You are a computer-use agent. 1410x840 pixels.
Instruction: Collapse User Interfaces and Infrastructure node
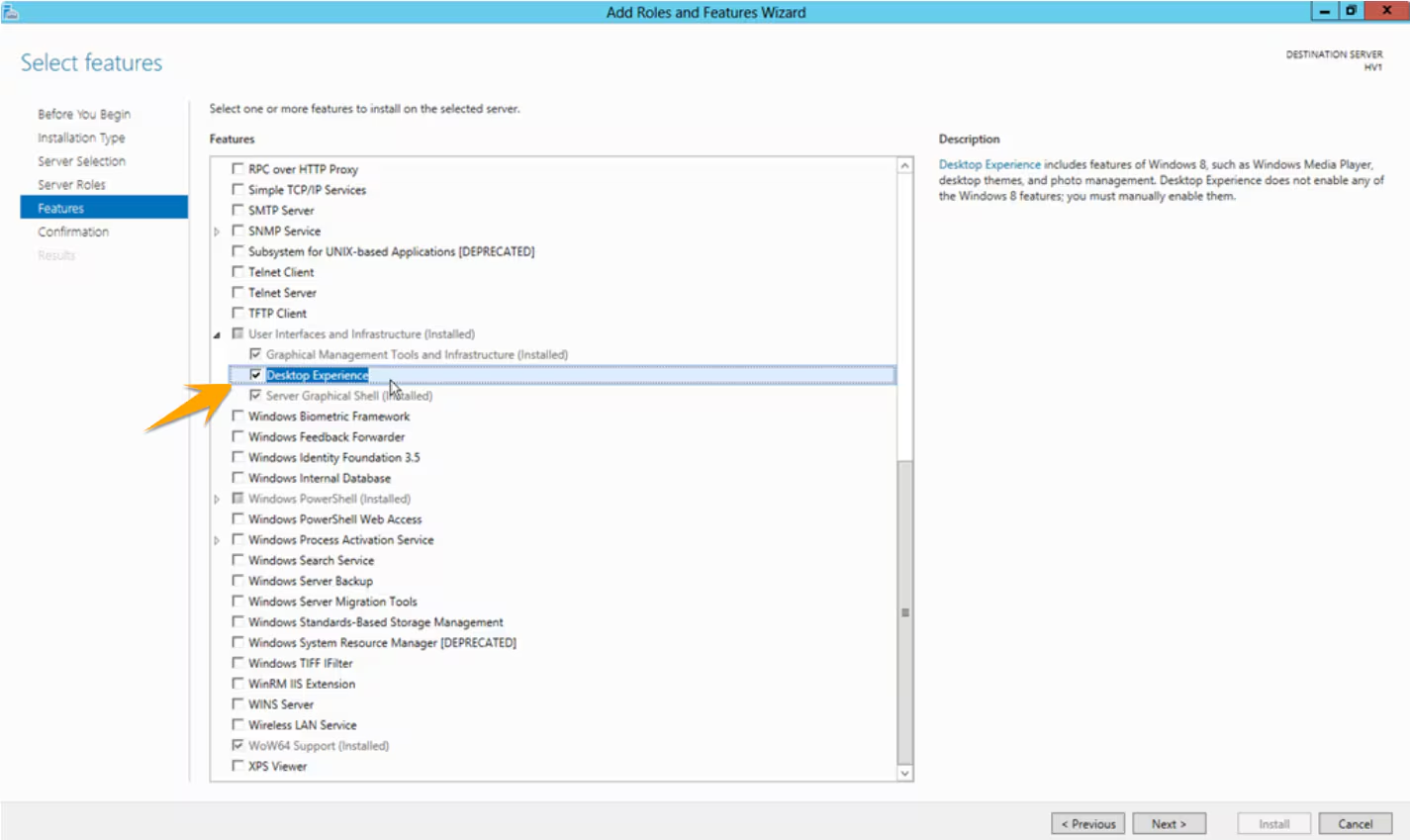point(217,335)
